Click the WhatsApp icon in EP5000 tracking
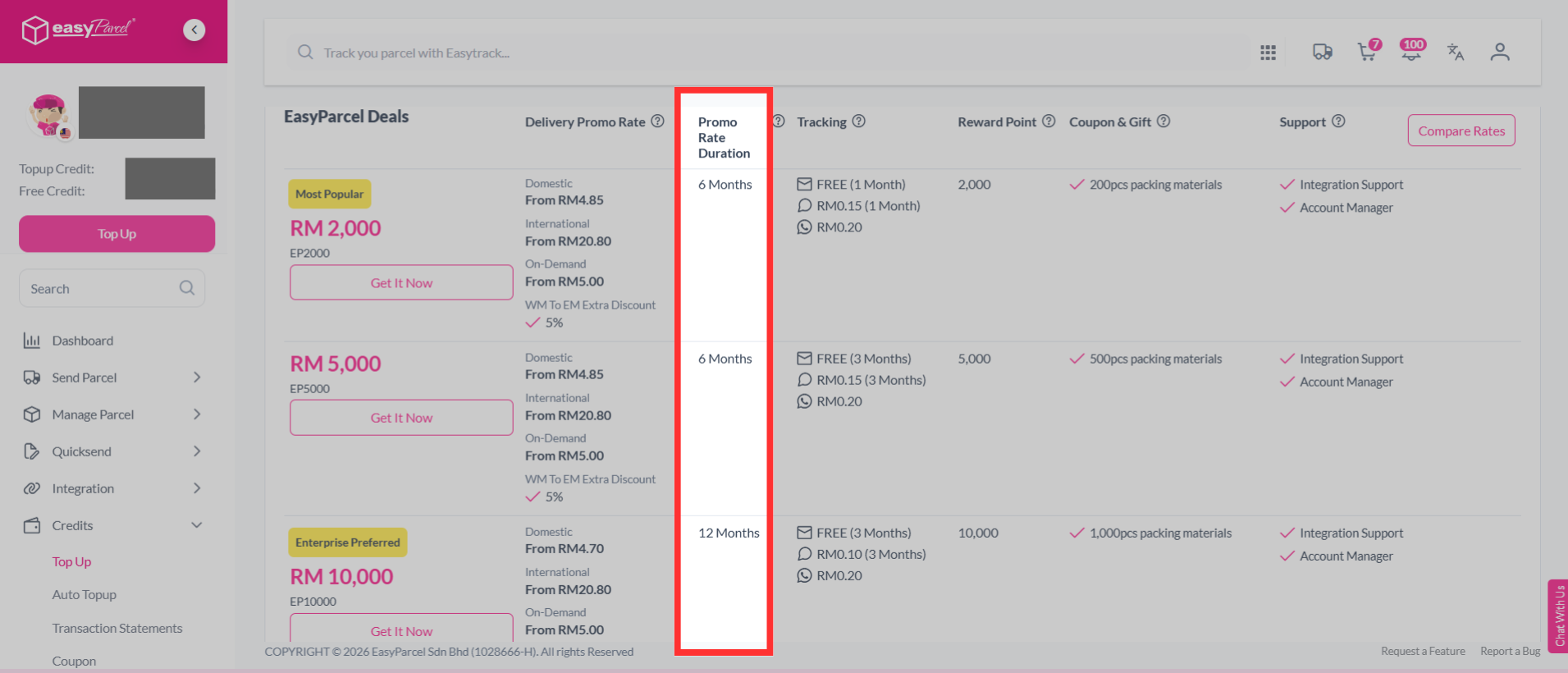 (x=804, y=401)
